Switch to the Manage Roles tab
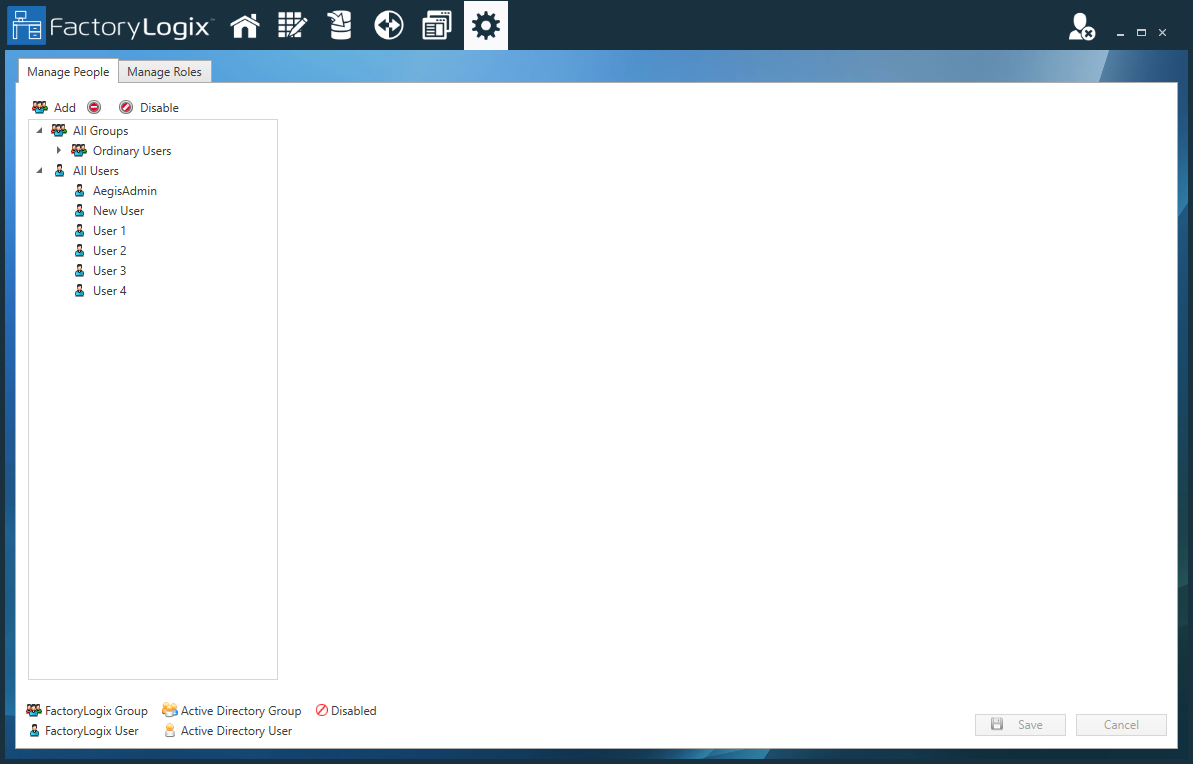 [164, 71]
